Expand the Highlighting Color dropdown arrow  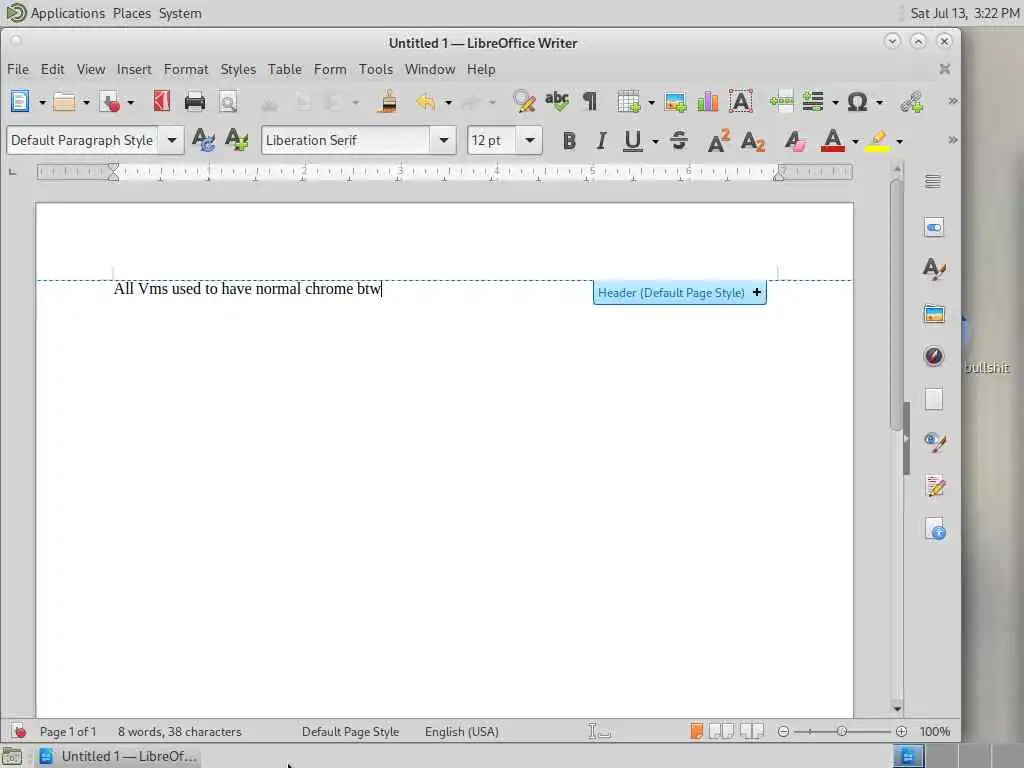(899, 141)
